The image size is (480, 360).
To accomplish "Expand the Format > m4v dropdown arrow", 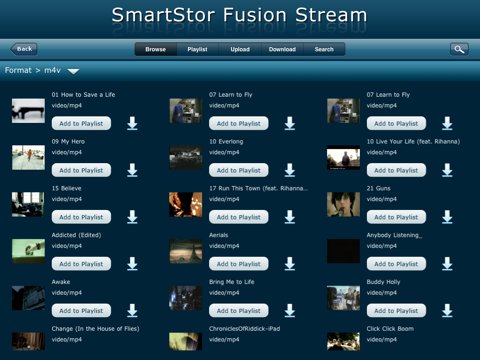I will pyautogui.click(x=73, y=71).
